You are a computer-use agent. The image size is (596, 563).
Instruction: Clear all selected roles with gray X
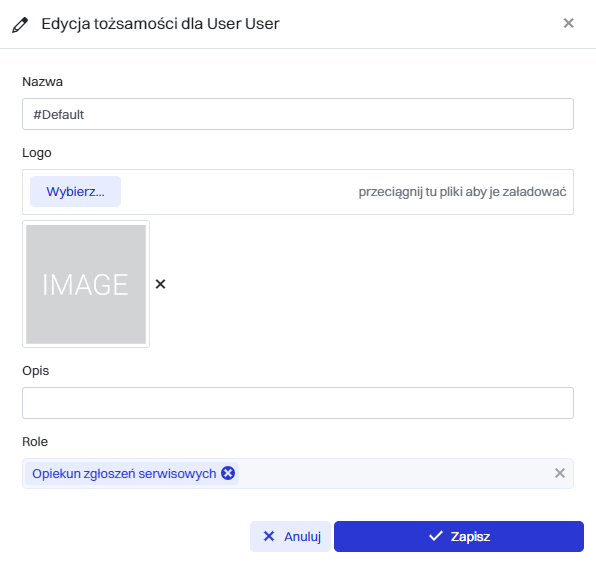point(560,473)
